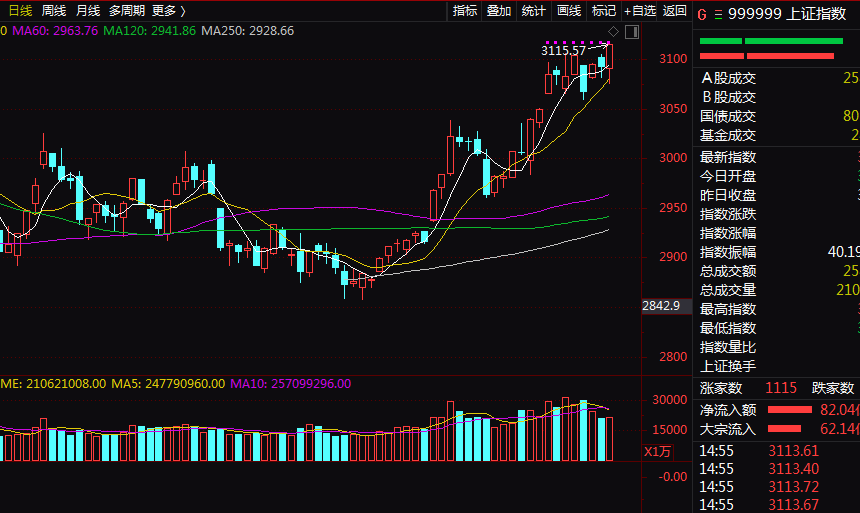Toggle the side panel layout icon
The width and height of the screenshot is (860, 513).
(x=632, y=32)
